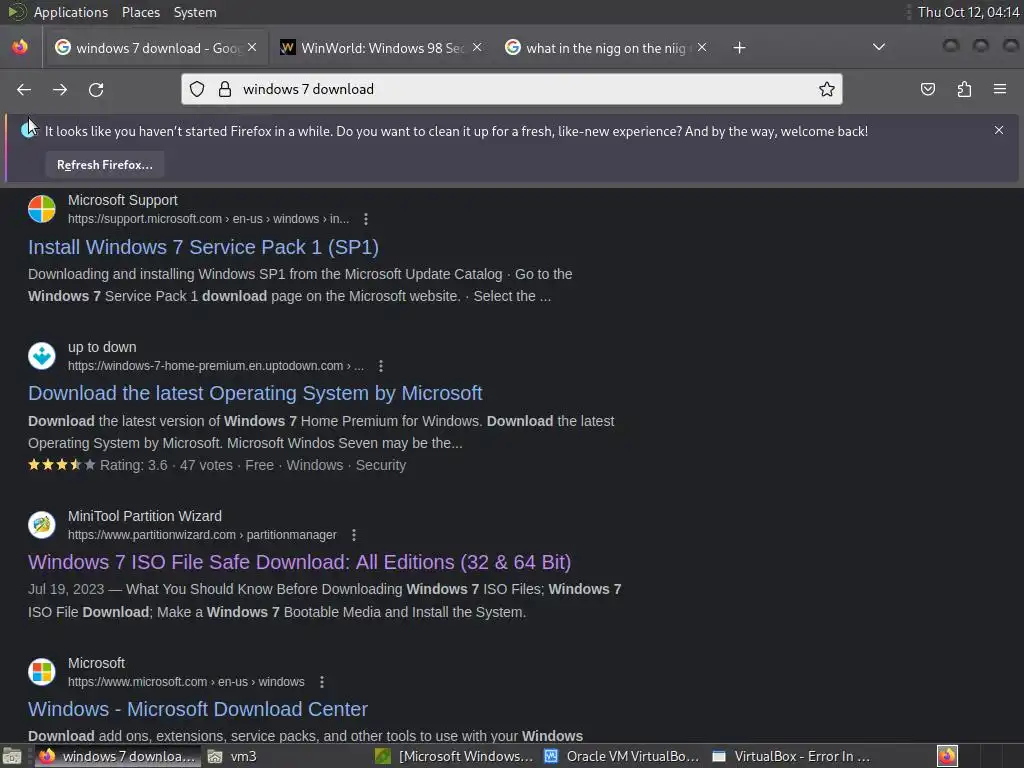The height and width of the screenshot is (768, 1024).
Task: Go forward with the forward arrow
Action: pos(60,89)
